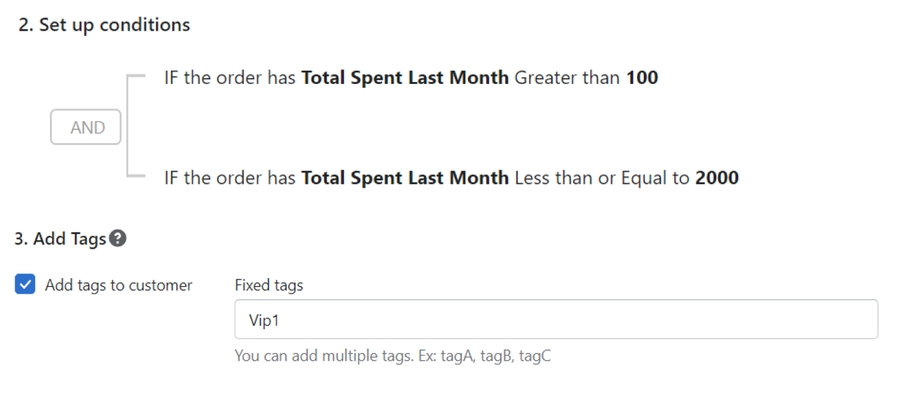Click the value 2000 in second condition

point(717,178)
